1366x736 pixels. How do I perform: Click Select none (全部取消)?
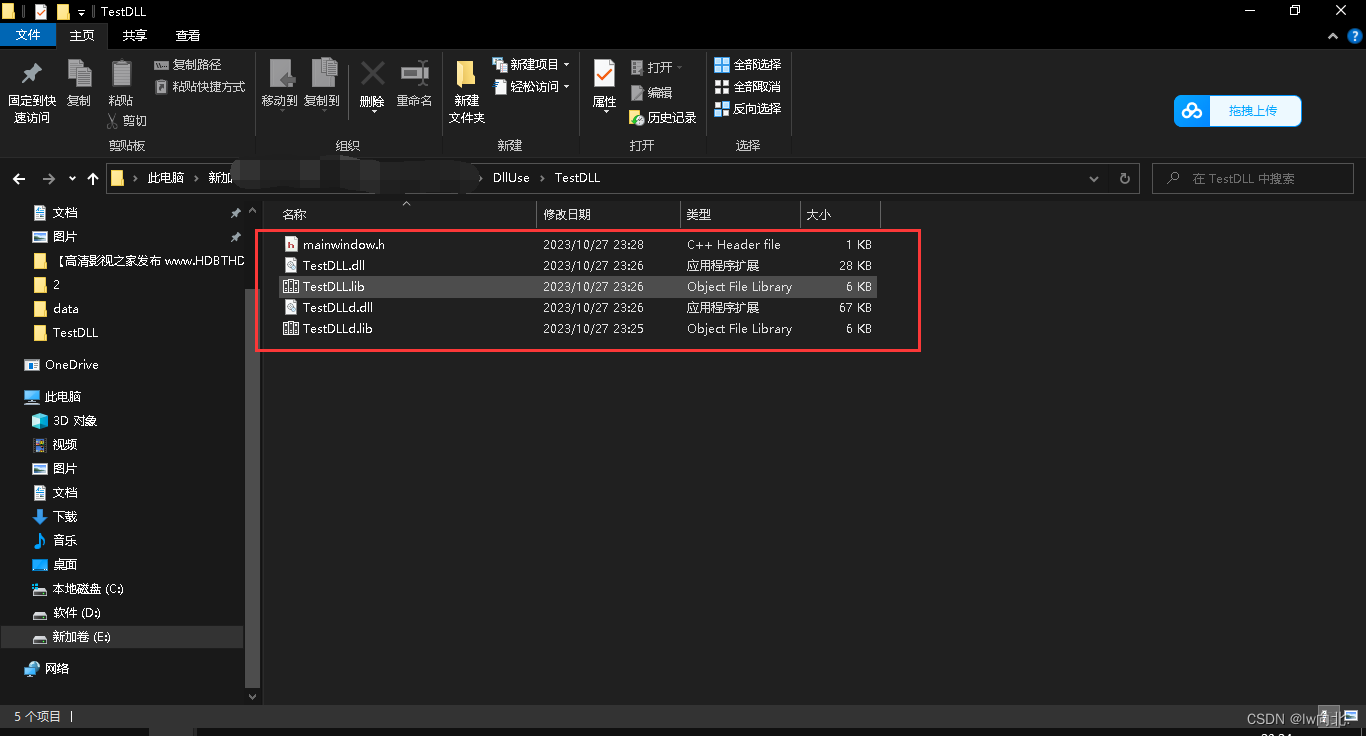pos(747,87)
